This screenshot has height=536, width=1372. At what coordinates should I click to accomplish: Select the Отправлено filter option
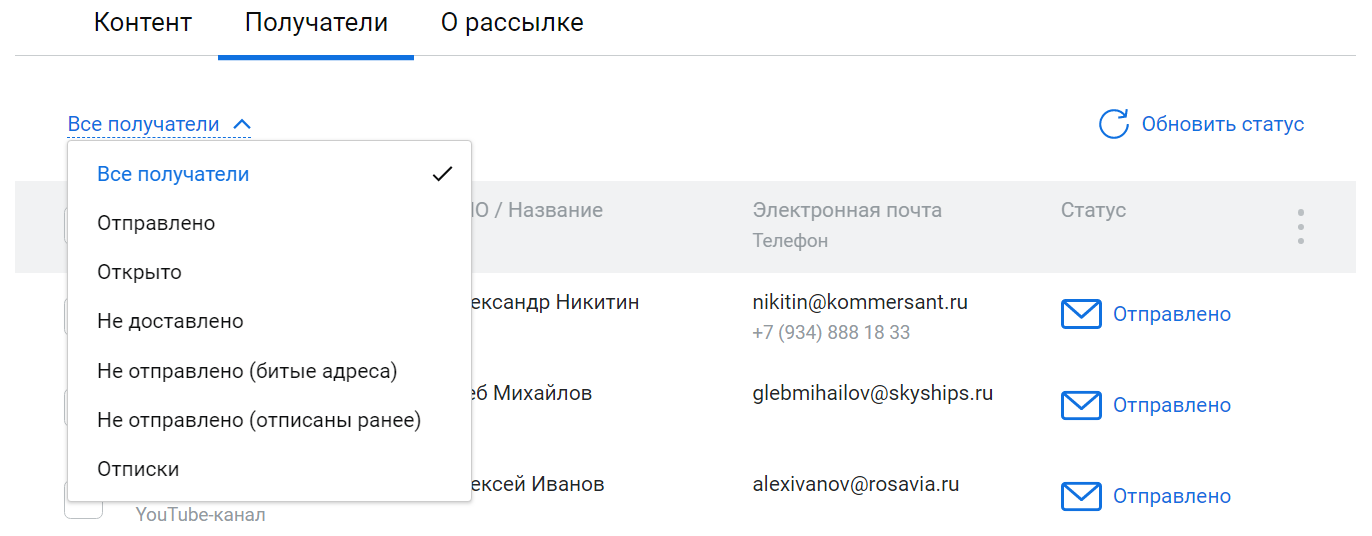click(x=156, y=223)
